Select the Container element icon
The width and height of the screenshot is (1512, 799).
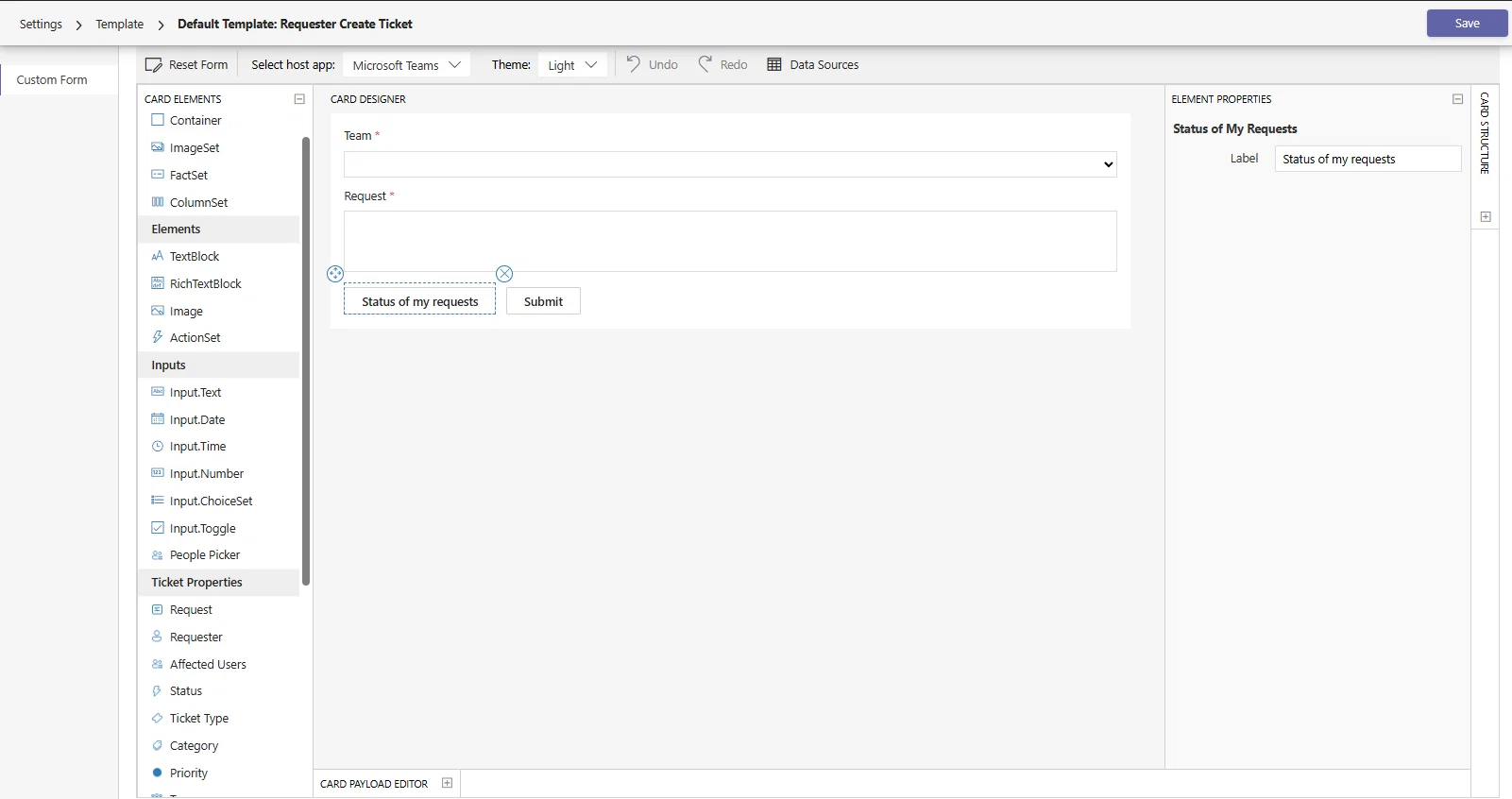click(x=158, y=120)
